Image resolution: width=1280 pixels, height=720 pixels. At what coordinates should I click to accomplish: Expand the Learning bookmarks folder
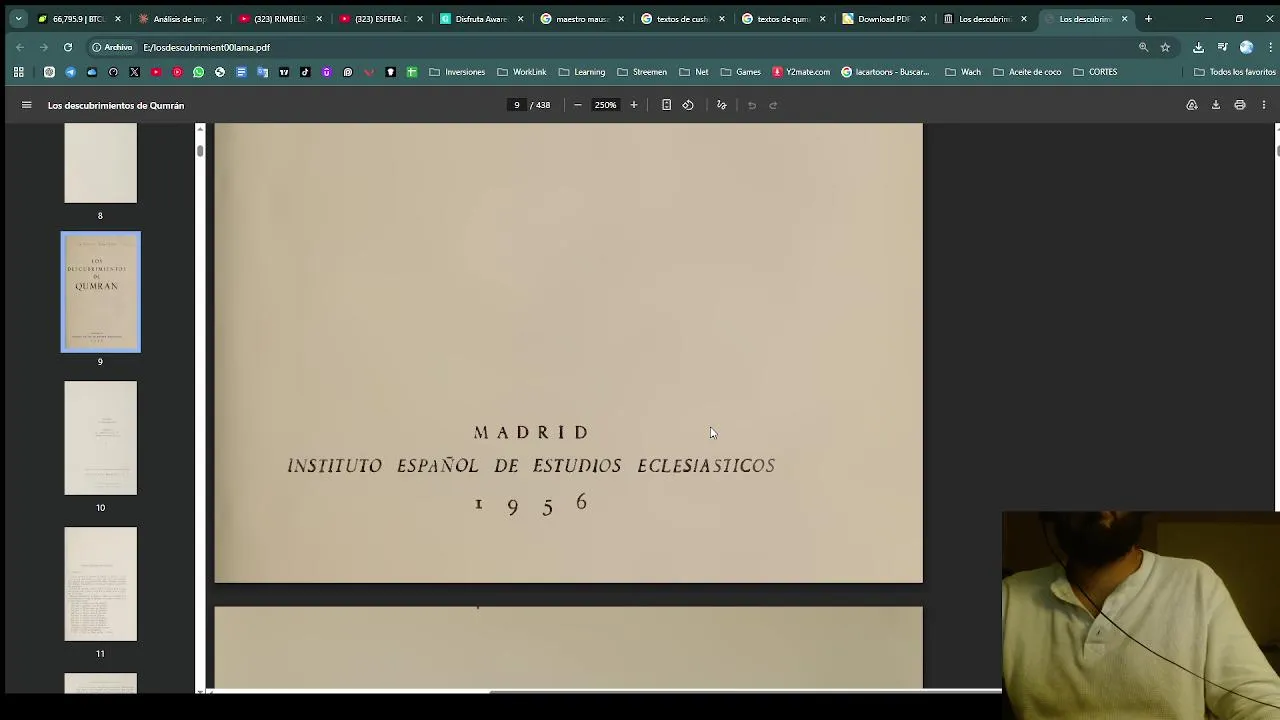(582, 72)
